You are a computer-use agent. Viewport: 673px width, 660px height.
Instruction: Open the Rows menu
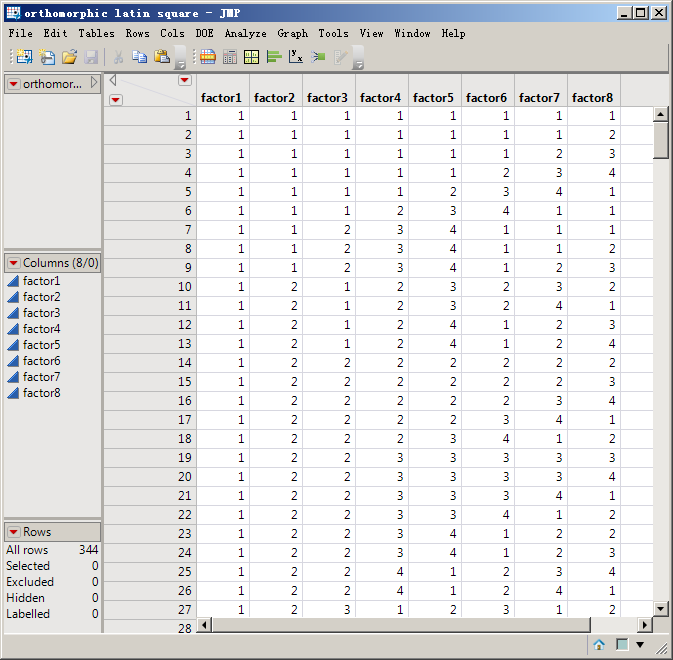137,33
